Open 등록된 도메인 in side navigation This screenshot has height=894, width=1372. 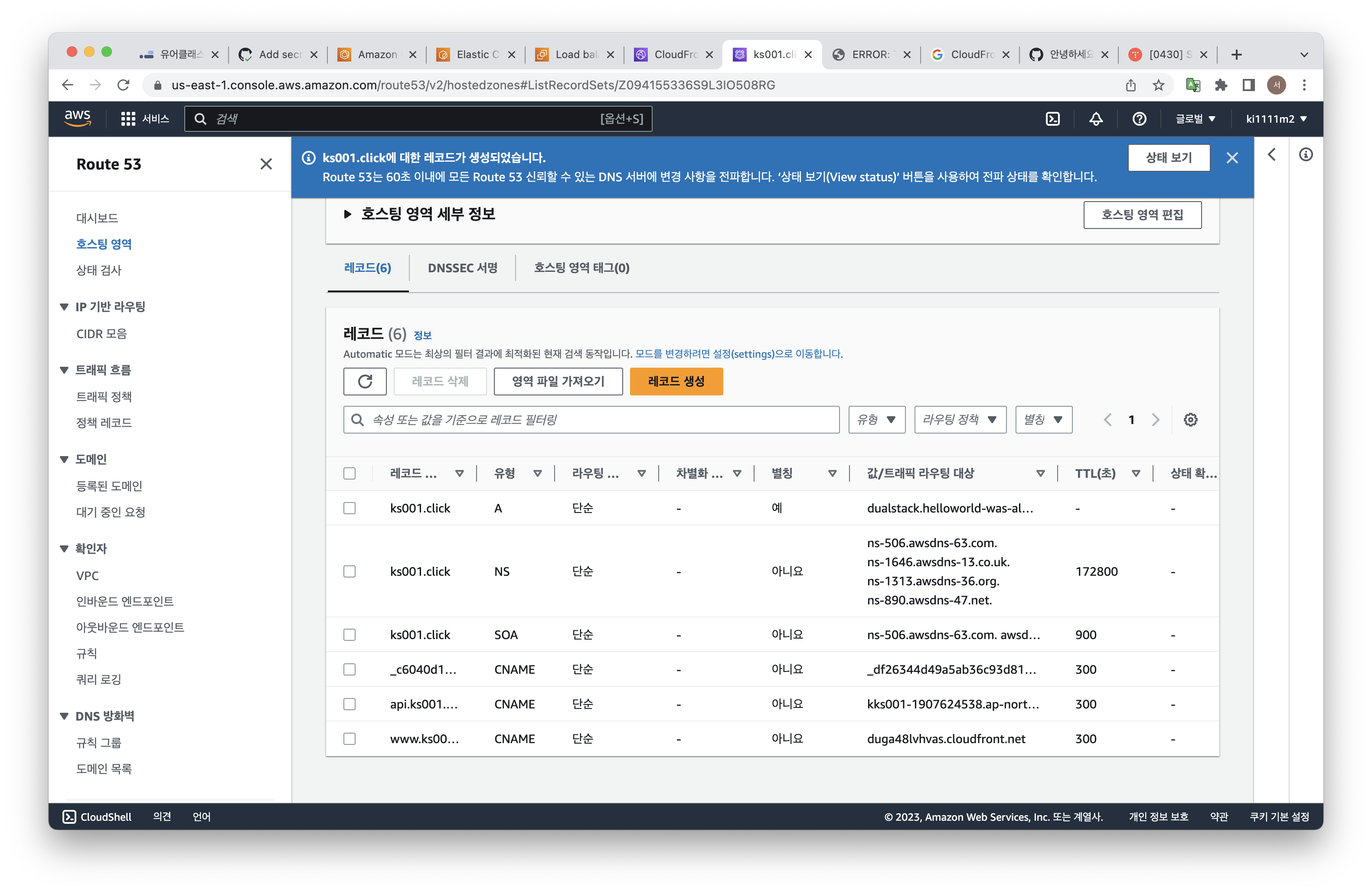click(x=109, y=486)
